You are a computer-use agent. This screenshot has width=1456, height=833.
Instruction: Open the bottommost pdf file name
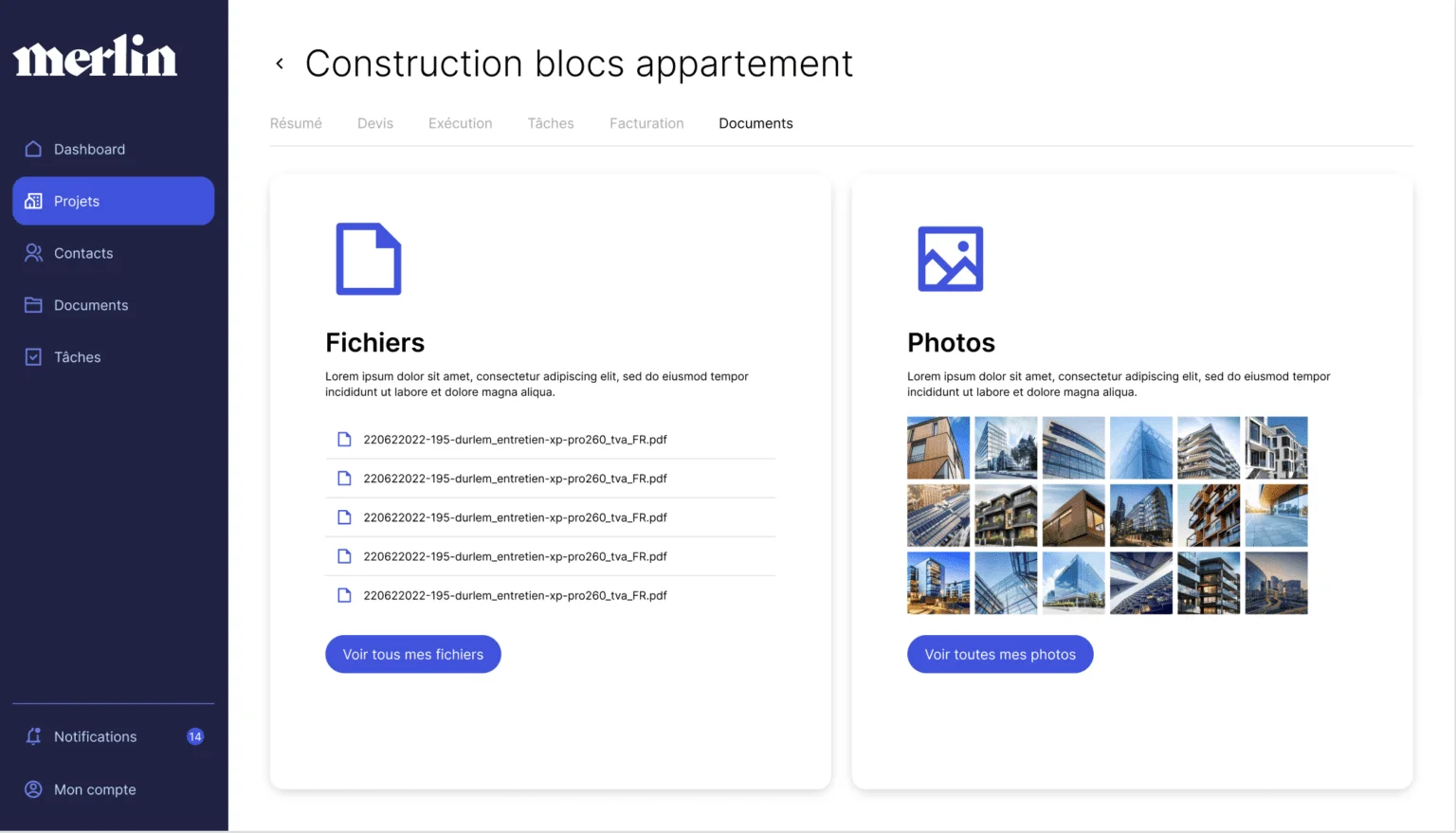click(515, 595)
